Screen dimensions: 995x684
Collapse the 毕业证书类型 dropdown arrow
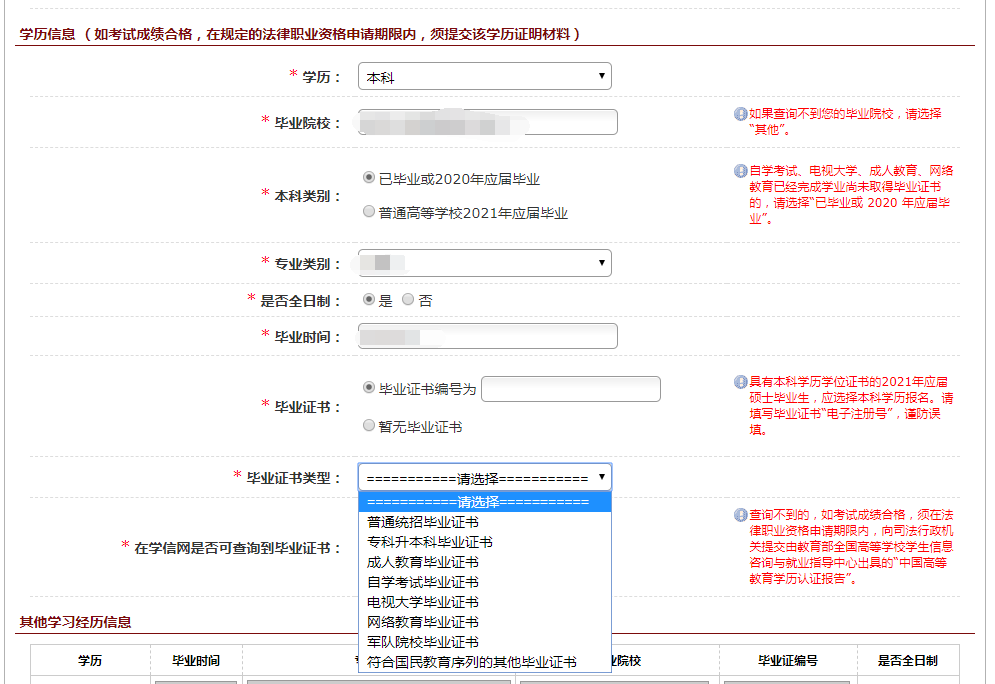(602, 477)
